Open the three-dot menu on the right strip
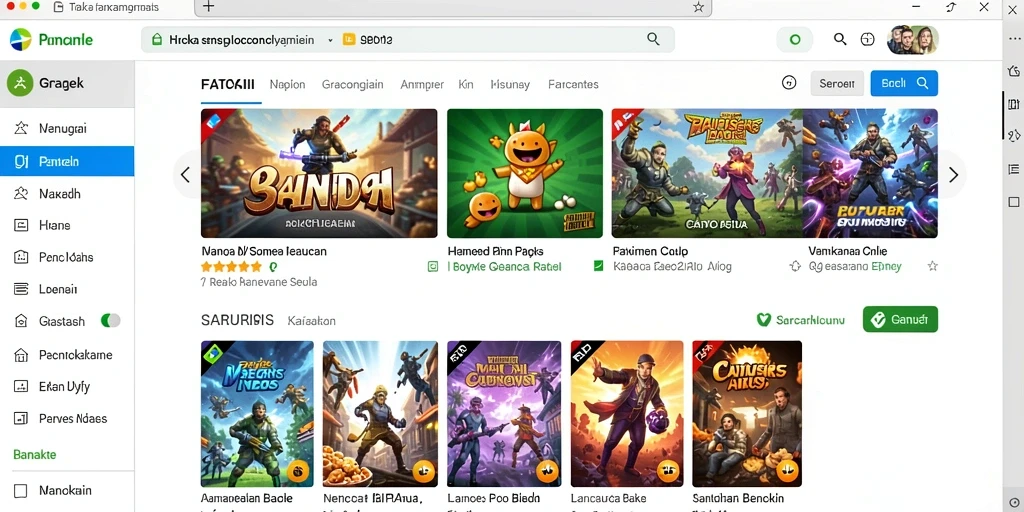 1014,39
